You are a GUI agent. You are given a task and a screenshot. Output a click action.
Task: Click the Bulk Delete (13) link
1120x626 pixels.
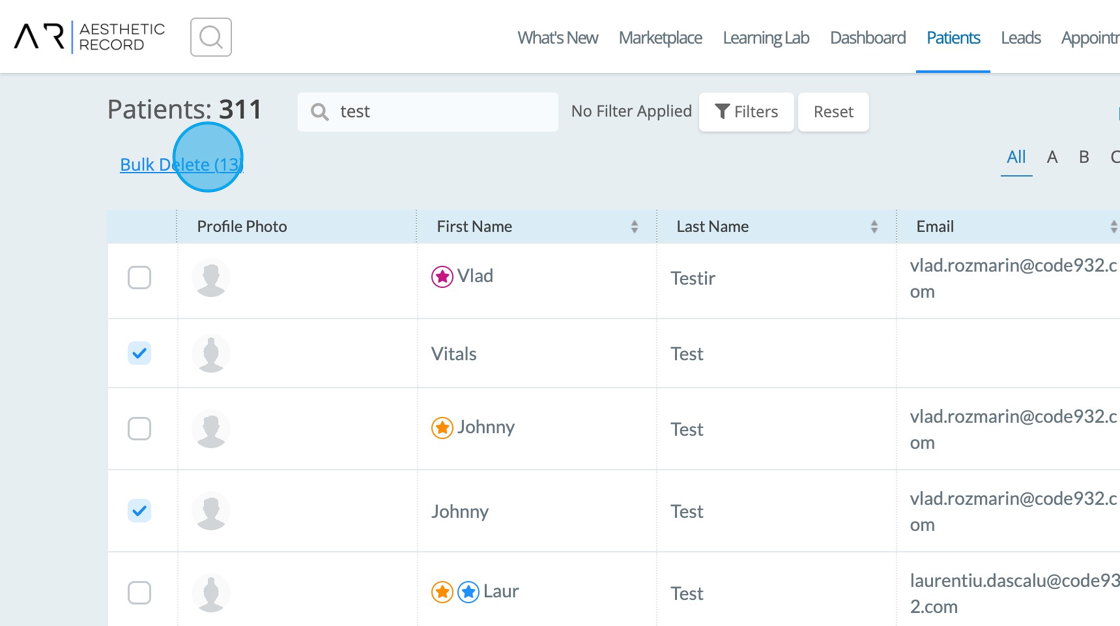(181, 164)
